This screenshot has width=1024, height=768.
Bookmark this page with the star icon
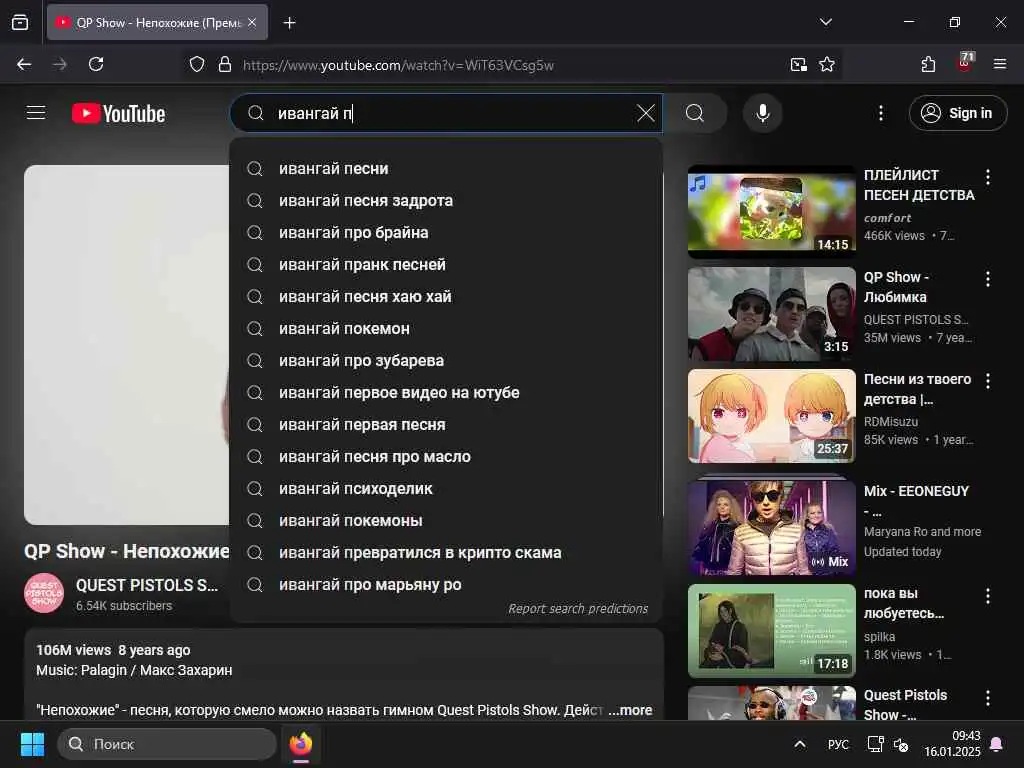(827, 65)
